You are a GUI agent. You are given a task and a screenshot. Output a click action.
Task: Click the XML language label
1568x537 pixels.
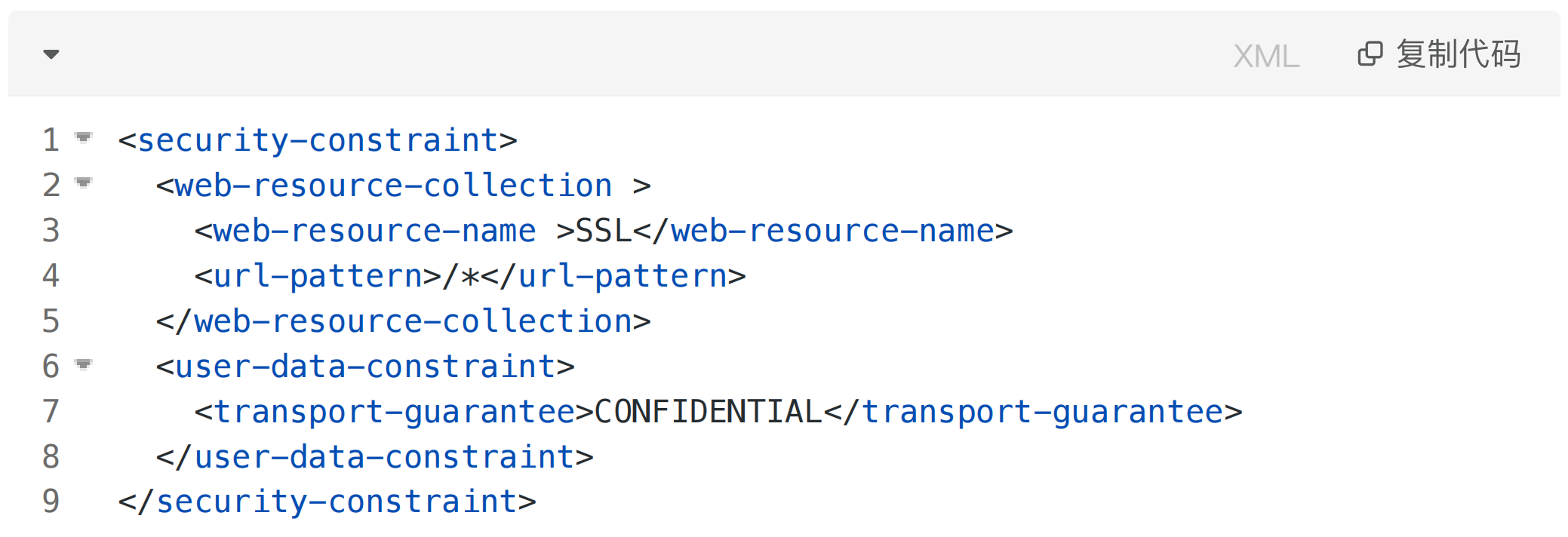click(x=1265, y=57)
